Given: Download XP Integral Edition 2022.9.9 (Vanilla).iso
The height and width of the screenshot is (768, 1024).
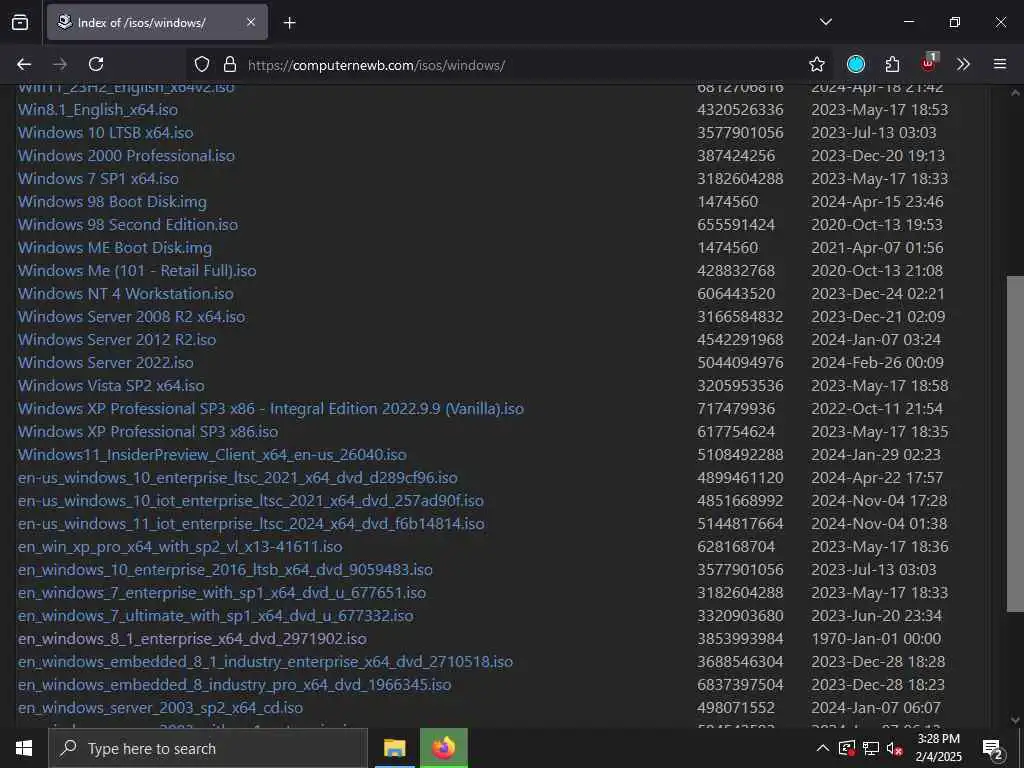Looking at the screenshot, I should pos(271,409).
